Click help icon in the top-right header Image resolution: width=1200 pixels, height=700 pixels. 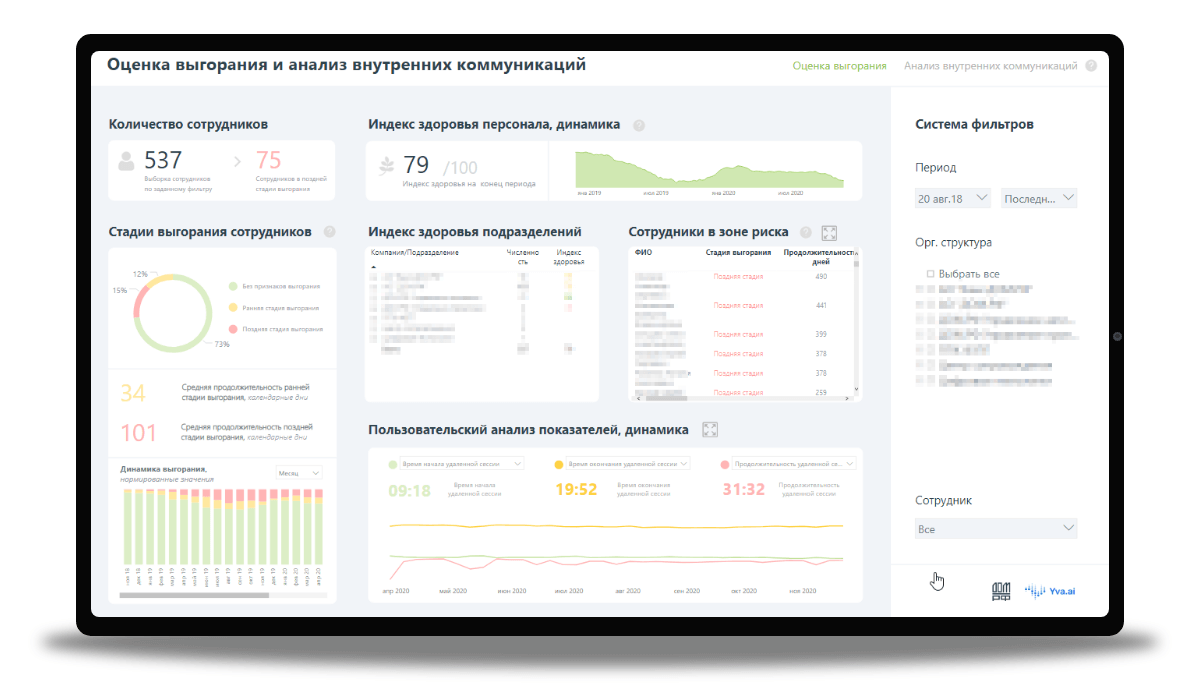pyautogui.click(x=1091, y=66)
